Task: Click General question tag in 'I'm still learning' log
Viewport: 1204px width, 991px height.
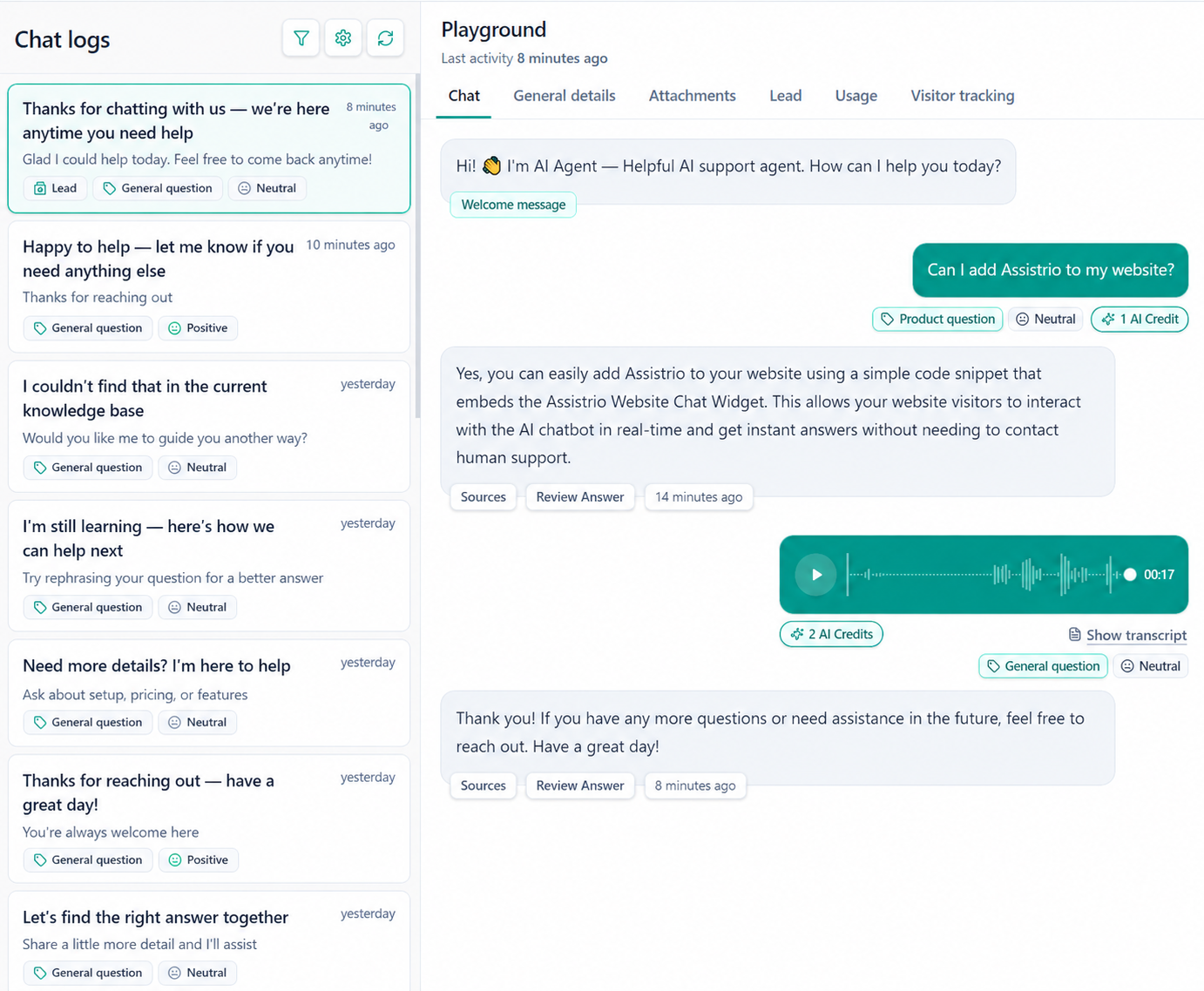Action: pyautogui.click(x=88, y=607)
